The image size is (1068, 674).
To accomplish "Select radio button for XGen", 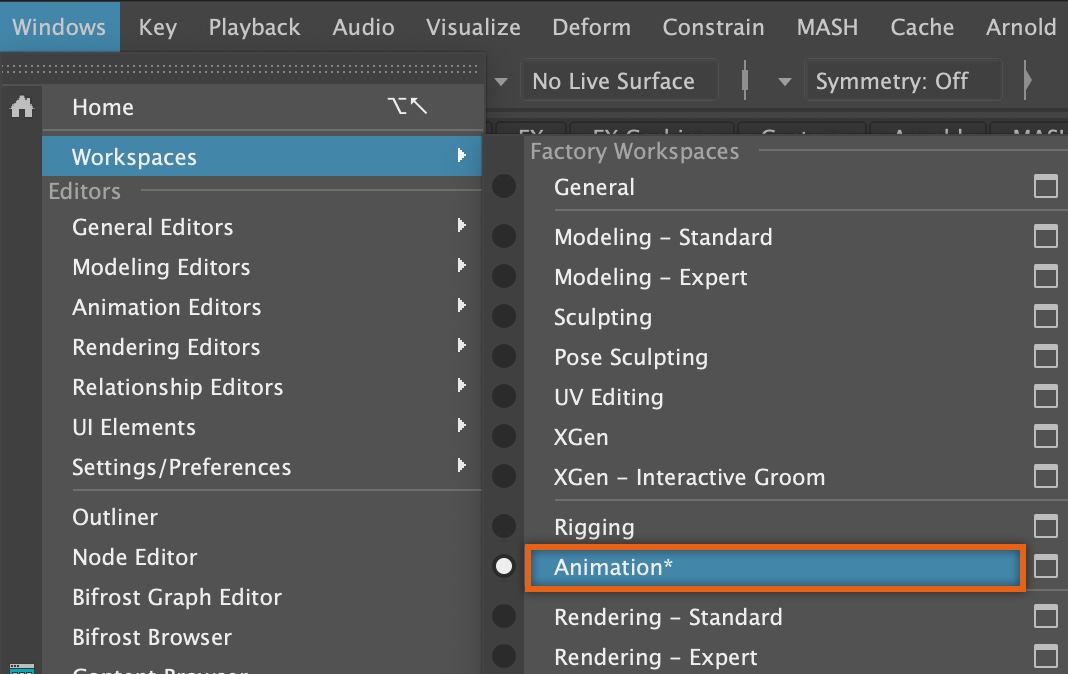I will (x=504, y=436).
